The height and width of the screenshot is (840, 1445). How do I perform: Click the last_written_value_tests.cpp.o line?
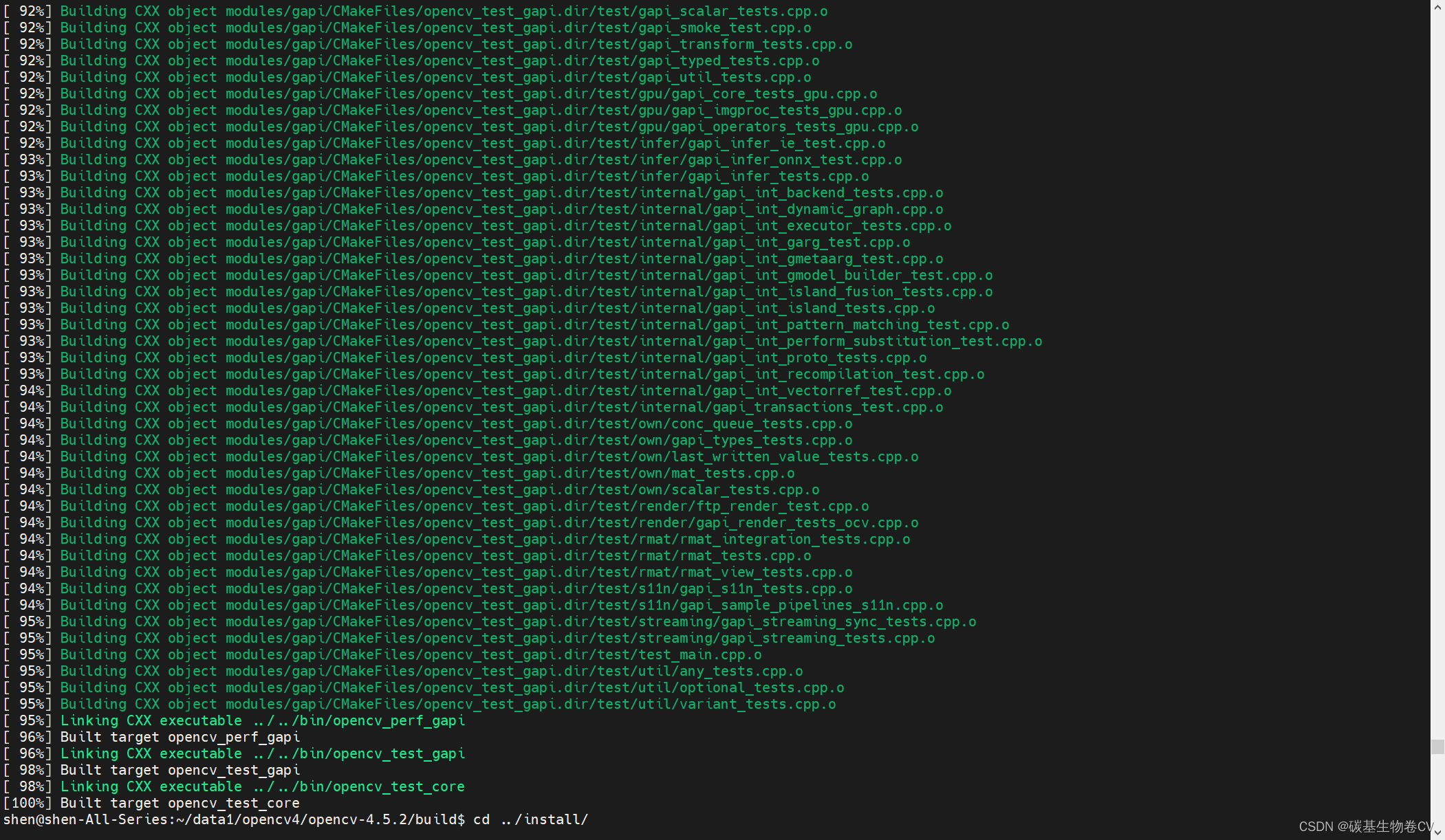[x=461, y=457]
